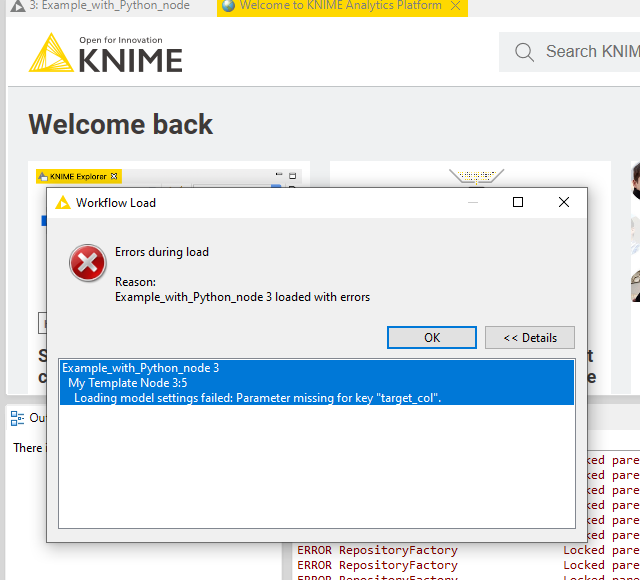Image resolution: width=640 pixels, height=580 pixels.
Task: Click the Outline view icon
Action: point(17,418)
